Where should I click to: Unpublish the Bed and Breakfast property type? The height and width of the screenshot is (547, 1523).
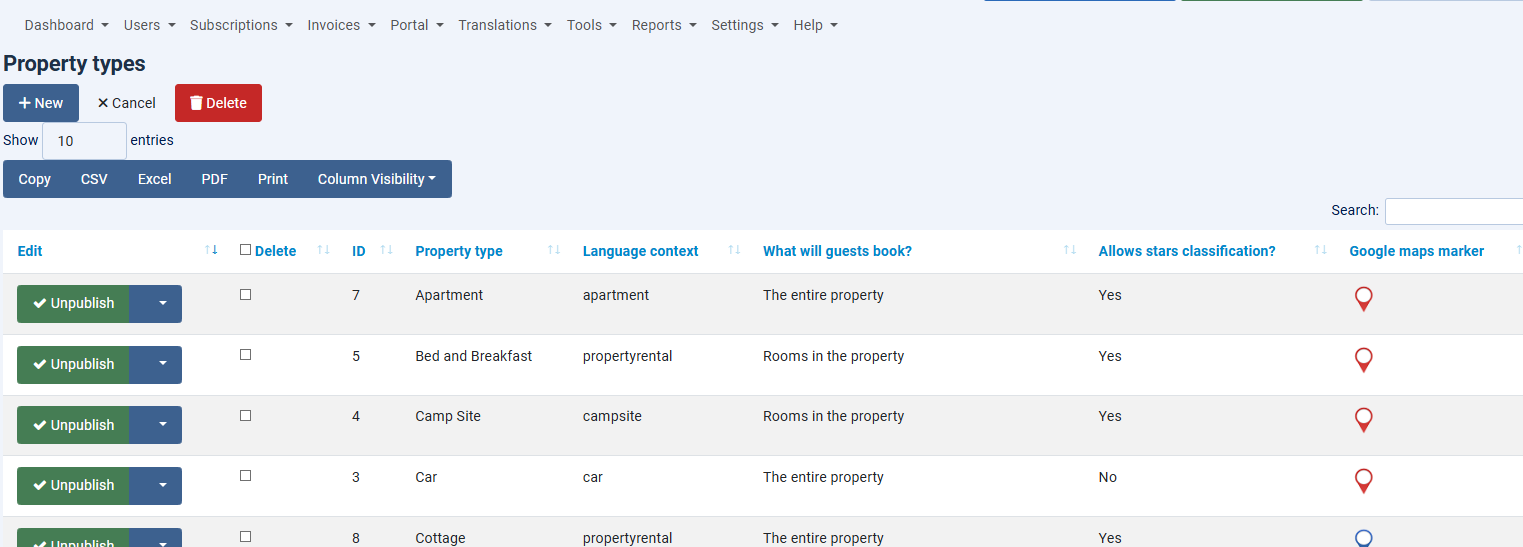coord(73,365)
